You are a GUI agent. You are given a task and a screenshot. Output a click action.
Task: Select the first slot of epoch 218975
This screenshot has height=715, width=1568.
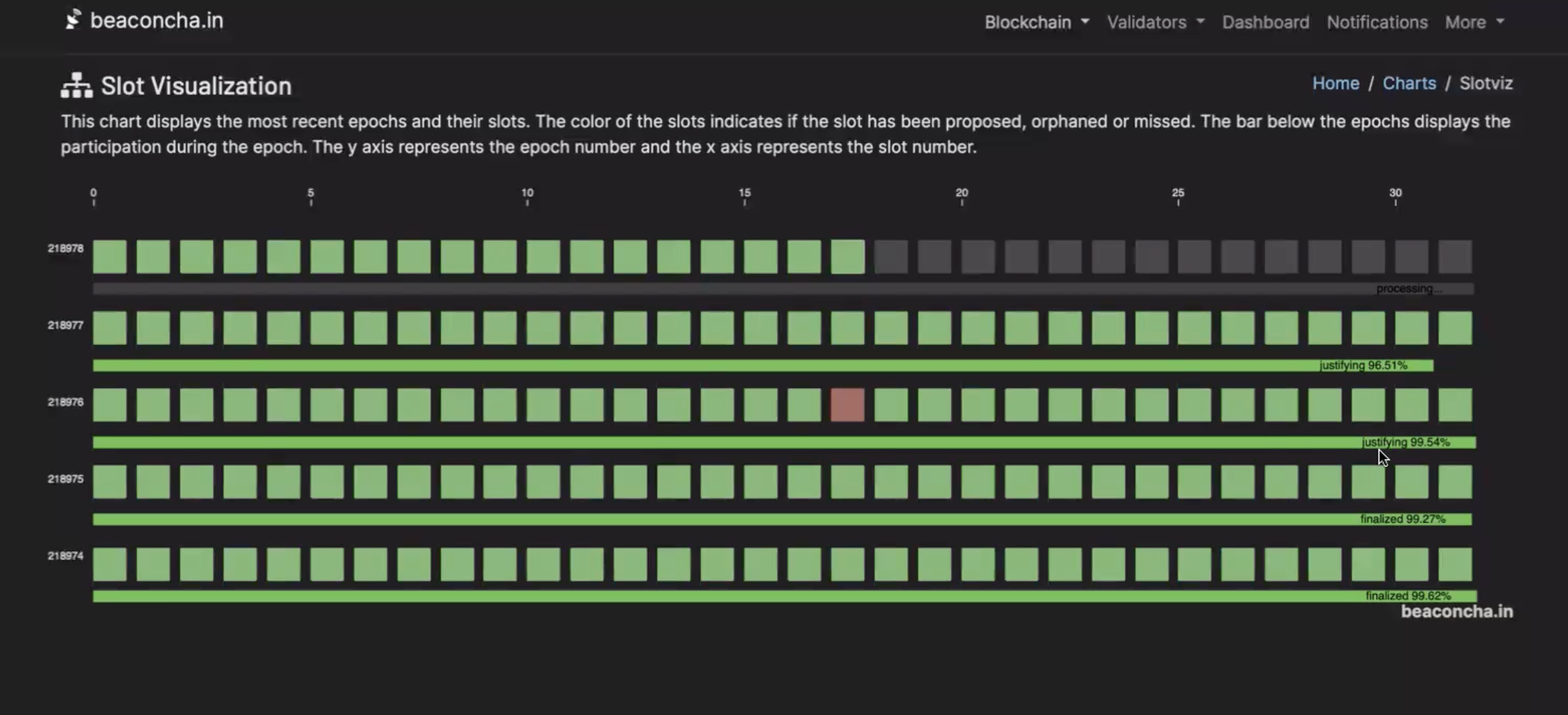coord(109,482)
